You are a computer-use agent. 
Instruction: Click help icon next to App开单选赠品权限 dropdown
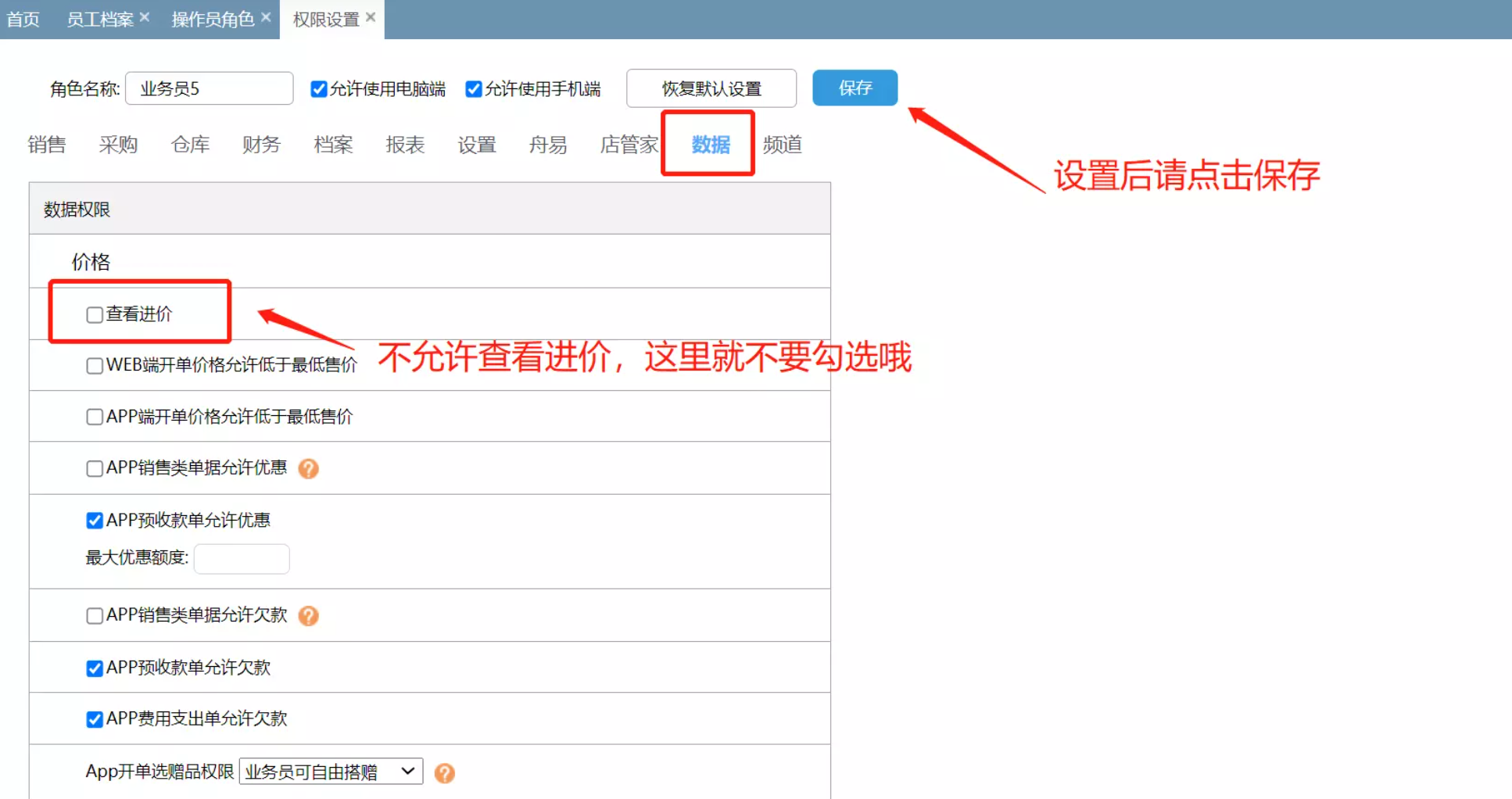(x=445, y=773)
